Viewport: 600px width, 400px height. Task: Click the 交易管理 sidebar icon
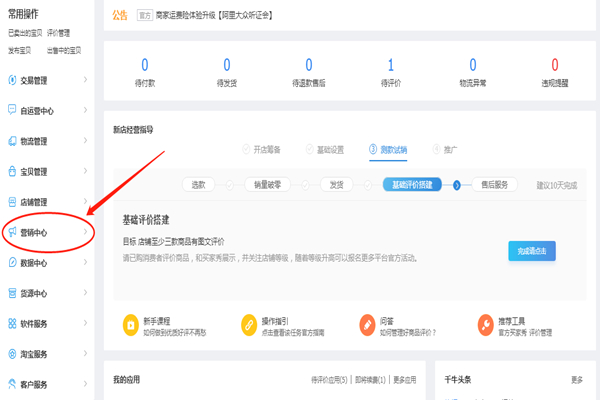(x=11, y=80)
